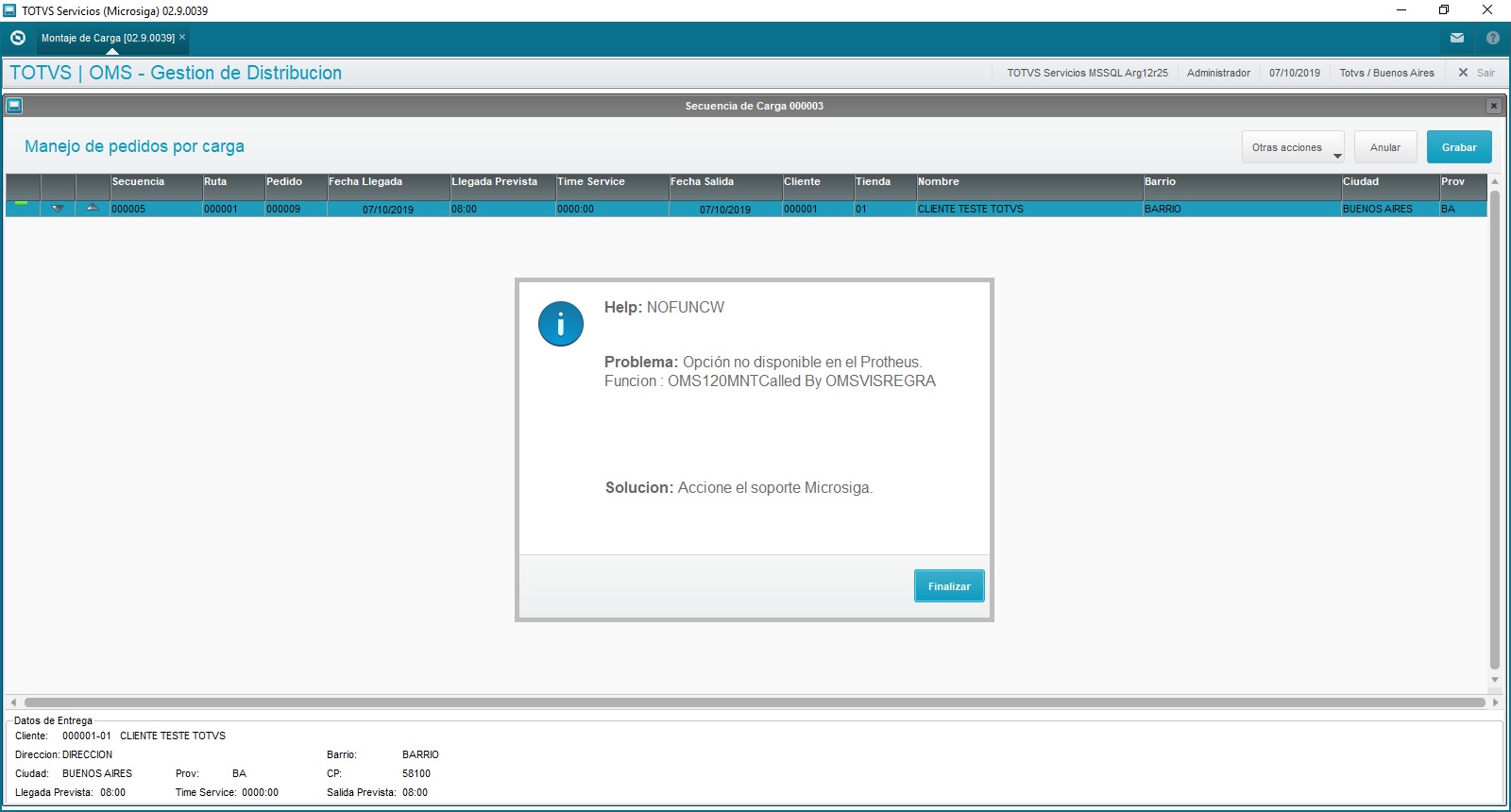The height and width of the screenshot is (812, 1511).
Task: Click the scroll right arrow below grid
Action: (x=1495, y=702)
